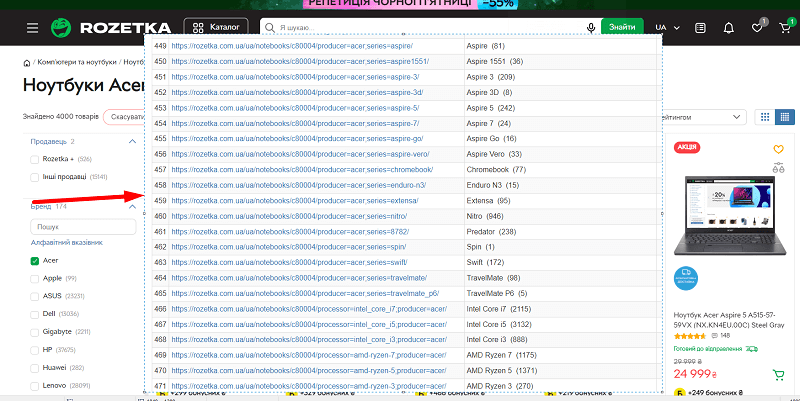Image resolution: width=800 pixels, height=401 pixels.
Task: Open the sorting dropdown arrow
Action: tap(736, 117)
